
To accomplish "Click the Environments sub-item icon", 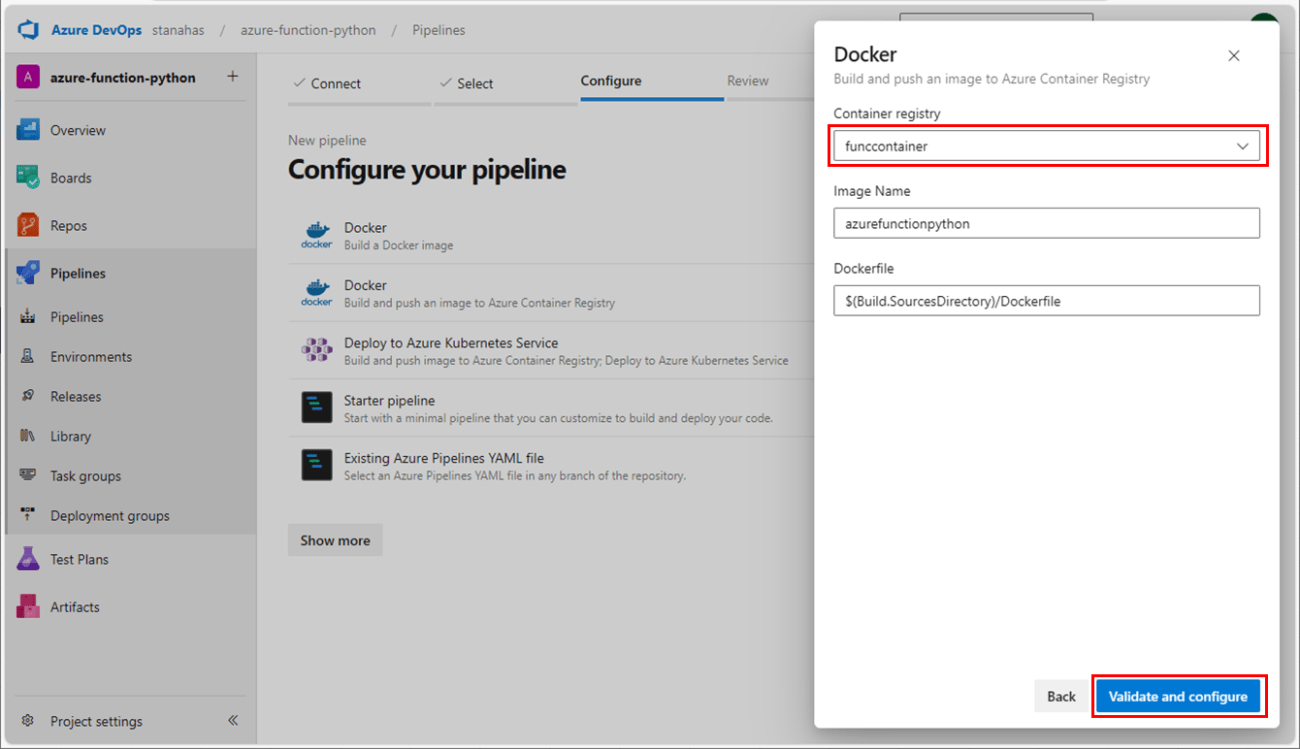I will (x=28, y=357).
